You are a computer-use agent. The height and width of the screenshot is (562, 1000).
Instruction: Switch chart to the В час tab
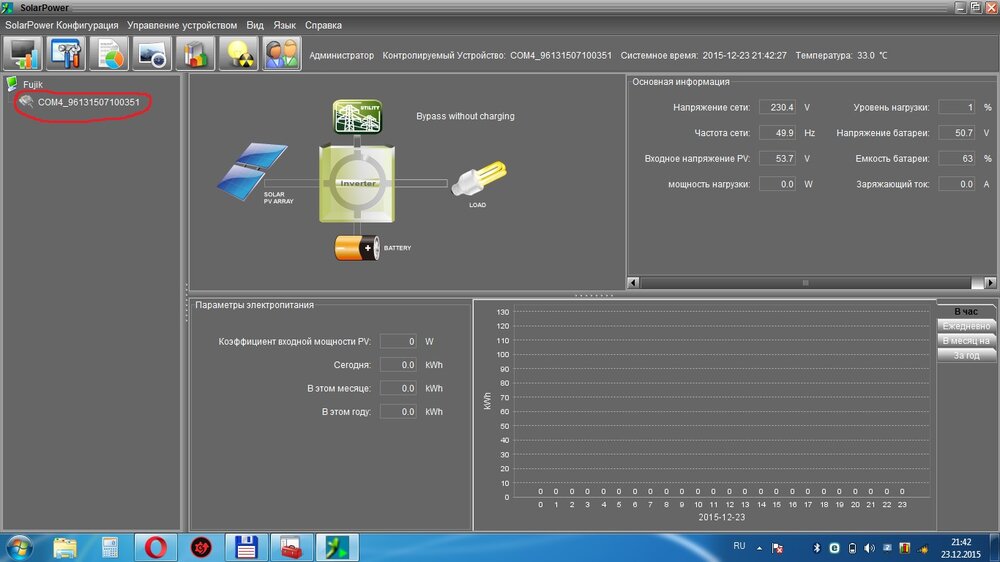966,312
